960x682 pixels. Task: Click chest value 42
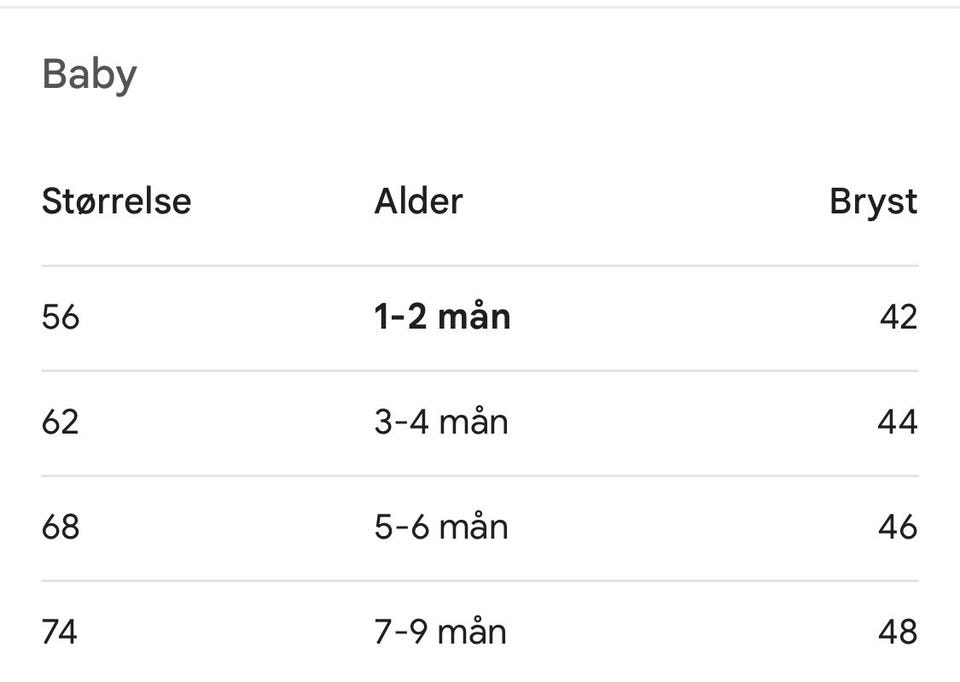click(899, 317)
